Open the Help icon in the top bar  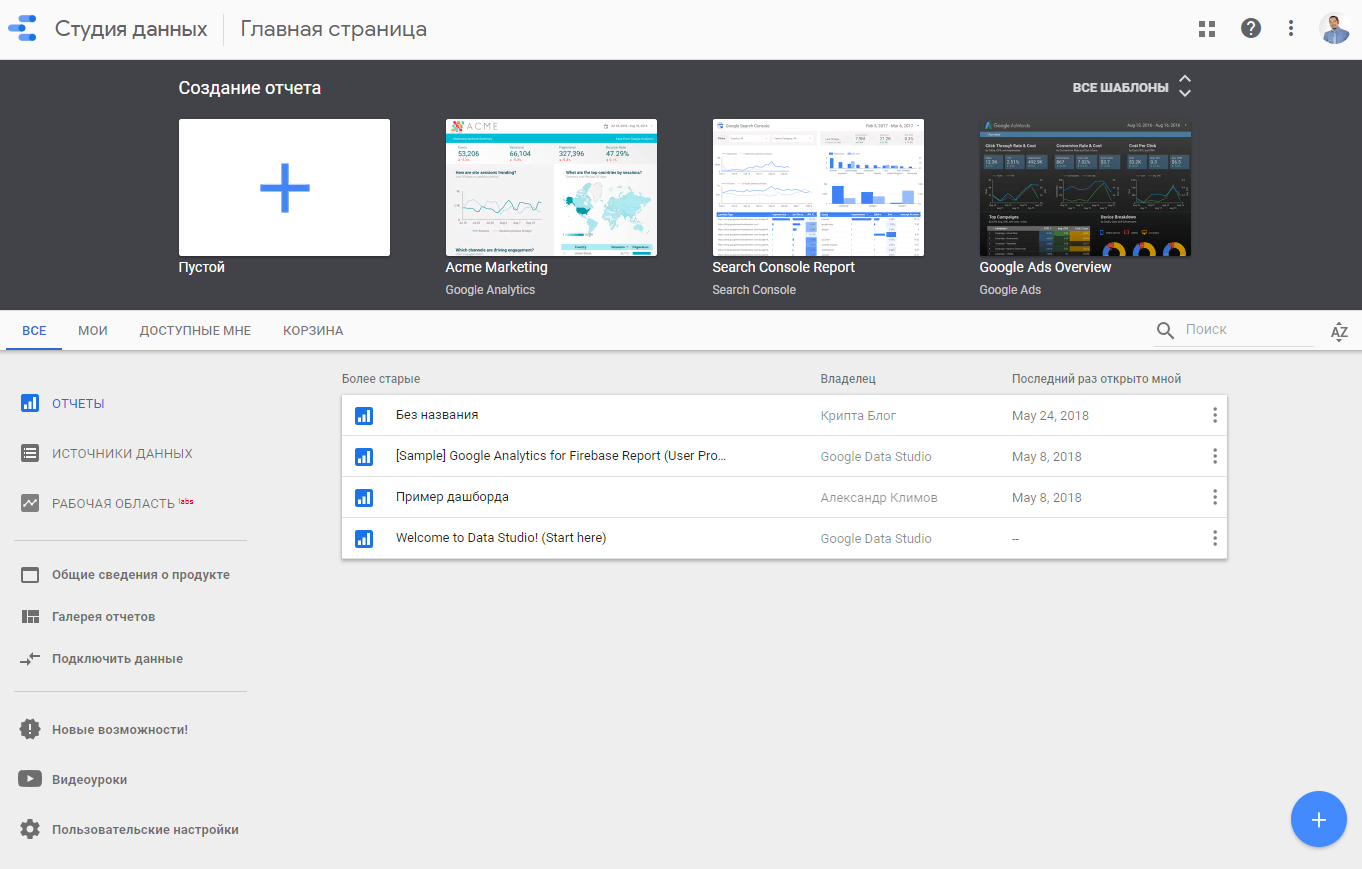click(1250, 28)
